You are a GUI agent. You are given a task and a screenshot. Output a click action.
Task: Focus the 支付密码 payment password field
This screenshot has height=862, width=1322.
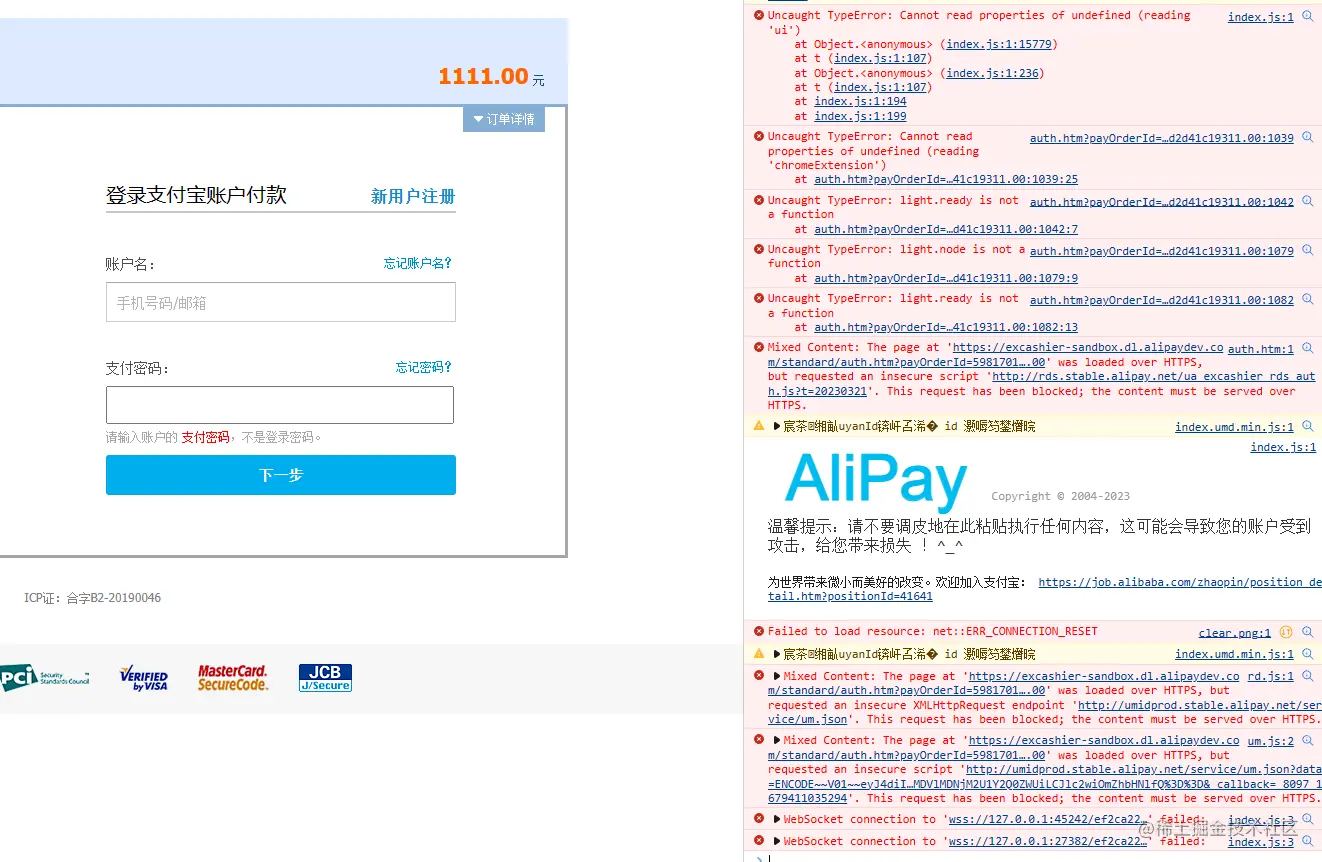[x=280, y=405]
